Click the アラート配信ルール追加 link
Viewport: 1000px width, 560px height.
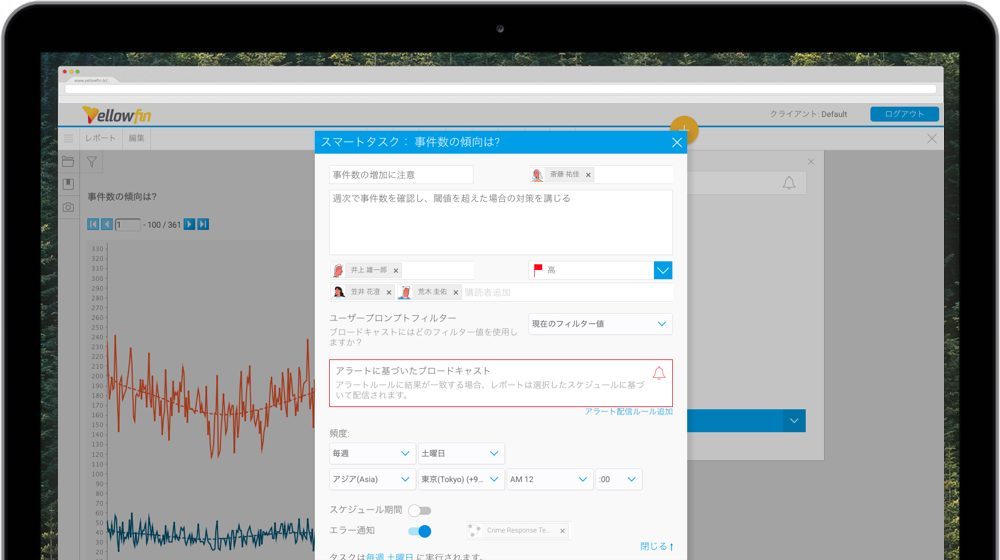[x=628, y=411]
